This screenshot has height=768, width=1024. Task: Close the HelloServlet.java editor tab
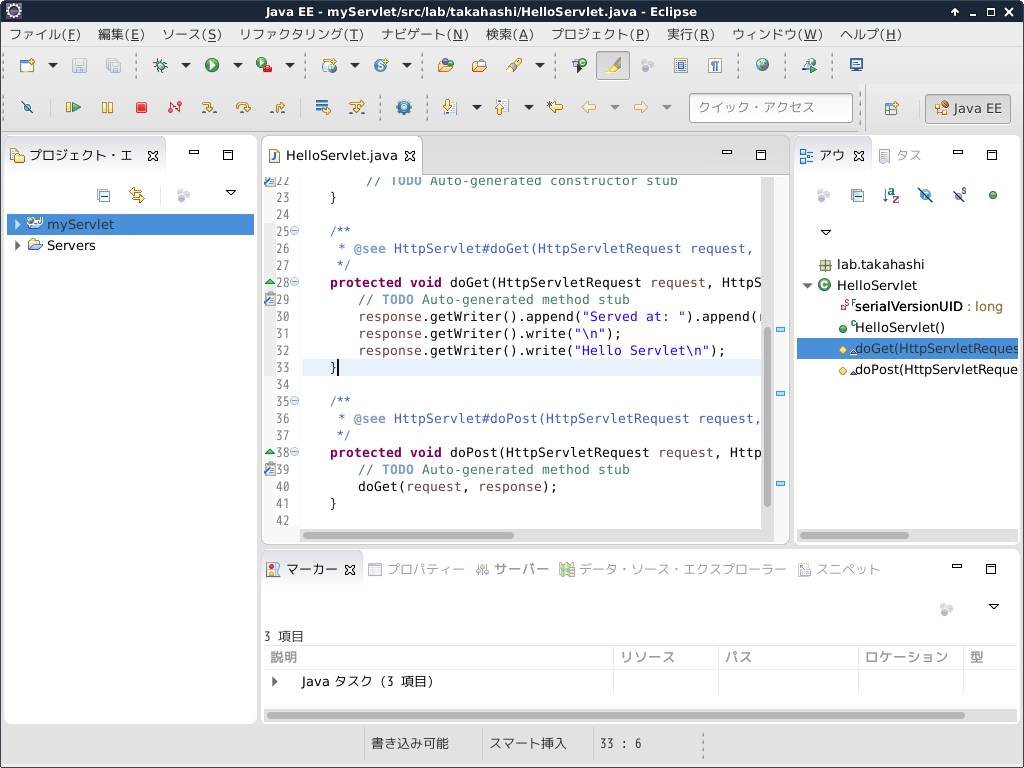click(410, 155)
